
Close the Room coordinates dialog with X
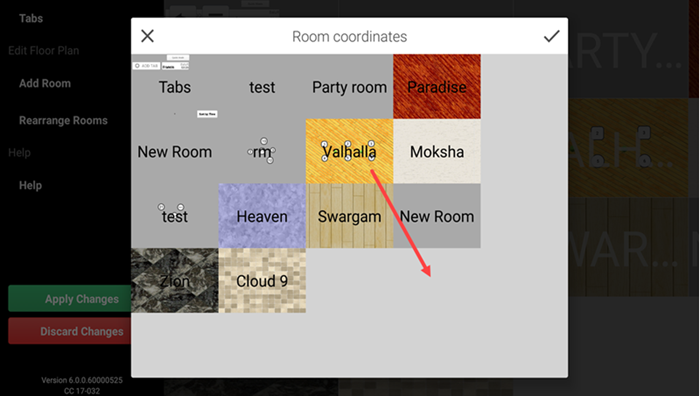point(147,36)
